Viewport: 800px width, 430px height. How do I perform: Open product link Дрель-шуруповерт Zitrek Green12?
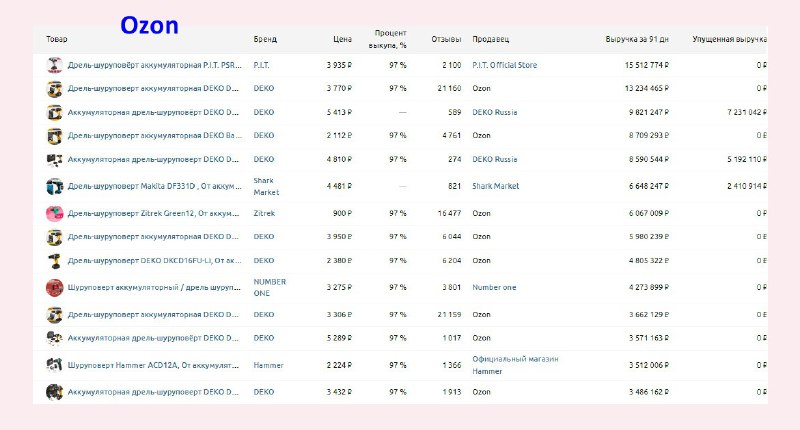coord(154,213)
